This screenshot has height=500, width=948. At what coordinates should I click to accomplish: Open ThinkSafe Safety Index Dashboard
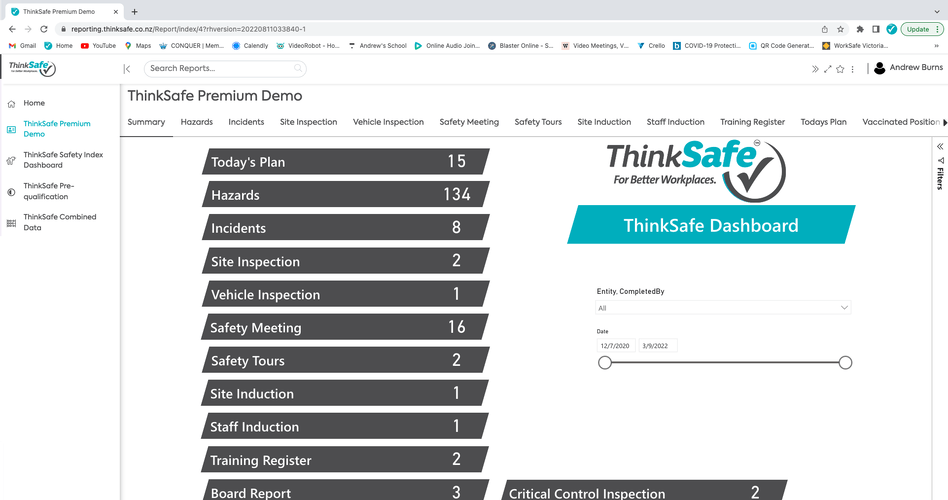(x=63, y=160)
